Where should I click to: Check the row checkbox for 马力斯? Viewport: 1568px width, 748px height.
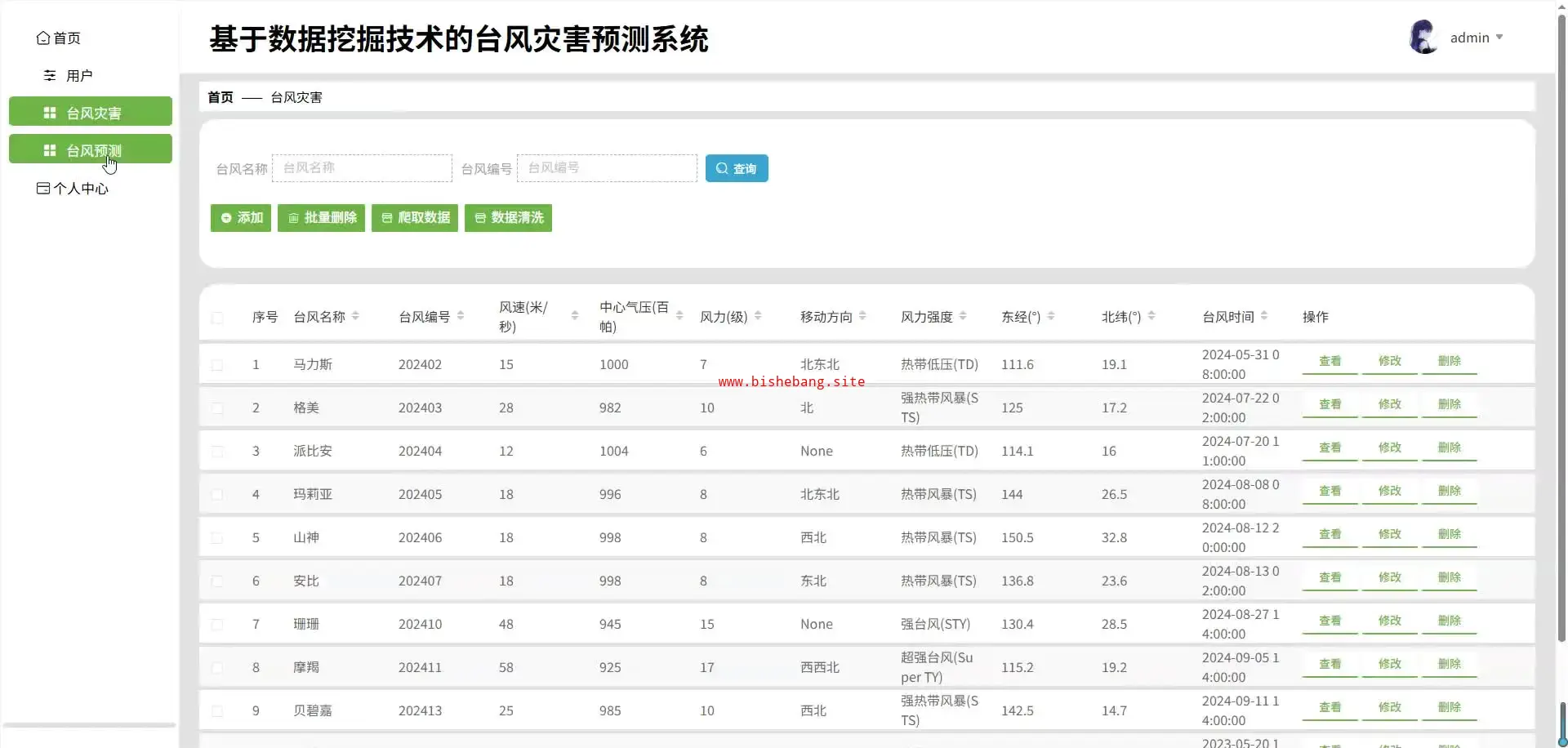[x=217, y=365]
